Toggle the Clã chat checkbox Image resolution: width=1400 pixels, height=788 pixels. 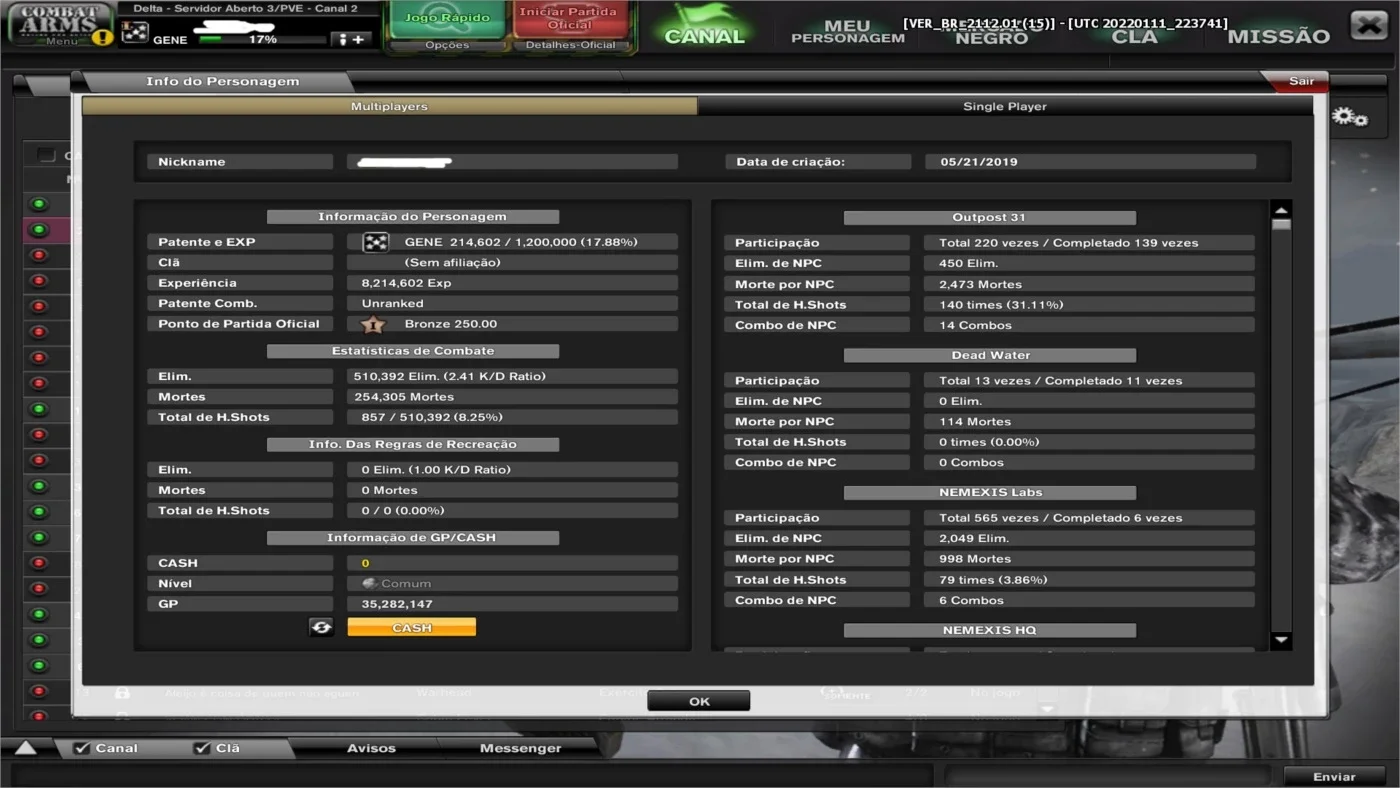(202, 748)
